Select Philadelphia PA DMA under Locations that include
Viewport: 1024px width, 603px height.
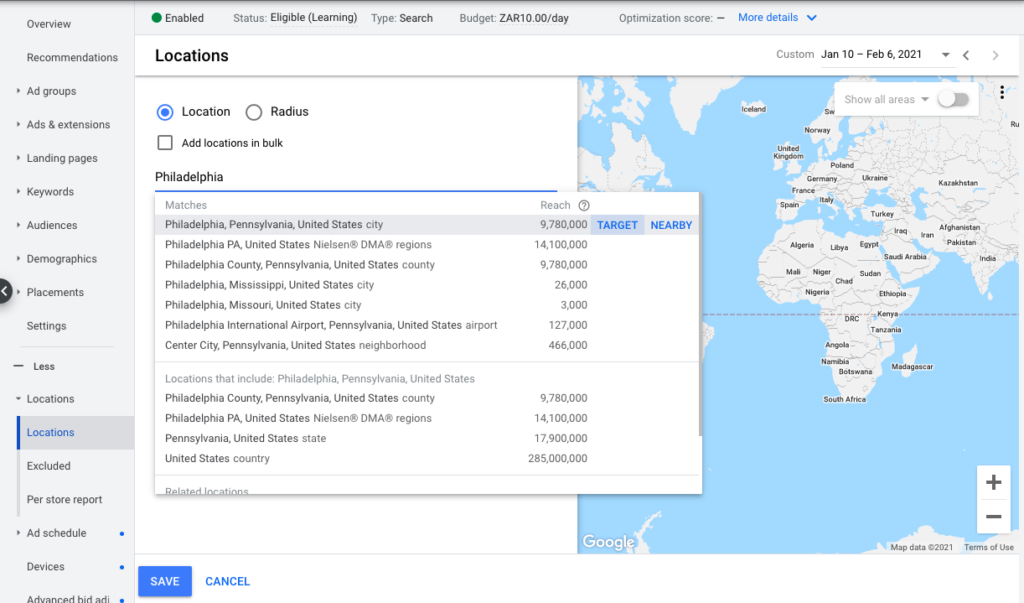(376, 418)
